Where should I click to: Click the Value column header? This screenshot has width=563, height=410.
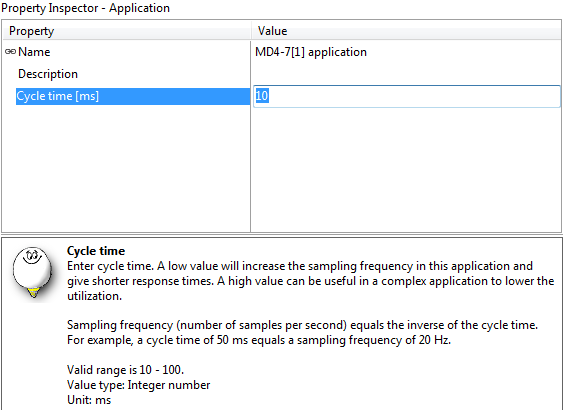(406, 31)
